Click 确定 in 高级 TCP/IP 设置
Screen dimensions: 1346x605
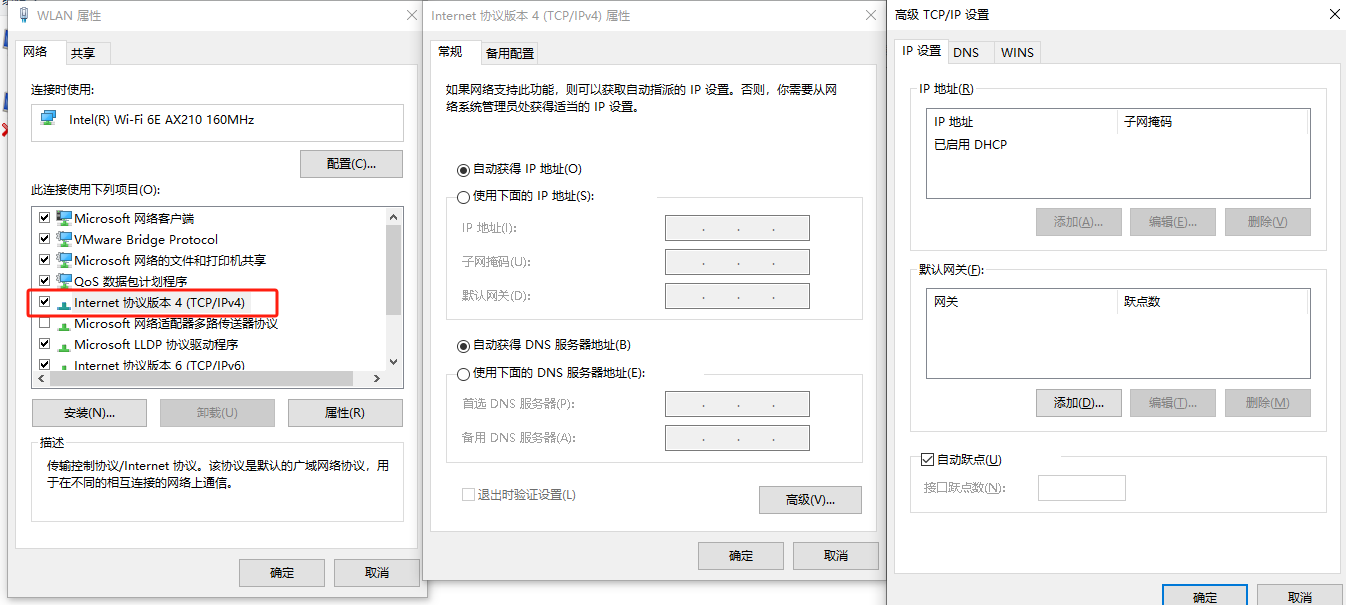pyautogui.click(x=1205, y=596)
